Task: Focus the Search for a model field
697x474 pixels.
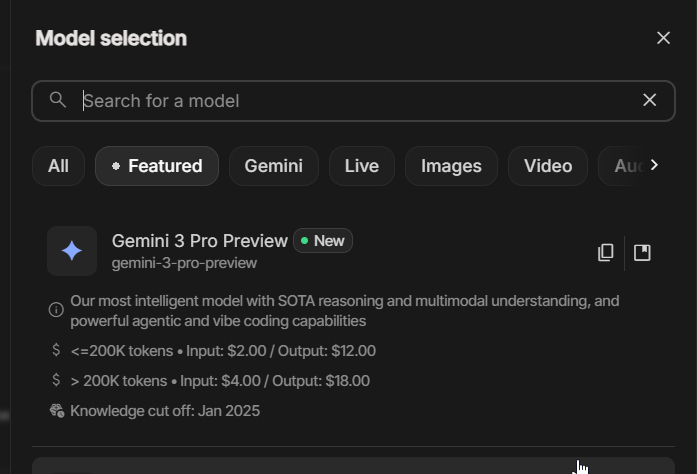Action: click(350, 100)
